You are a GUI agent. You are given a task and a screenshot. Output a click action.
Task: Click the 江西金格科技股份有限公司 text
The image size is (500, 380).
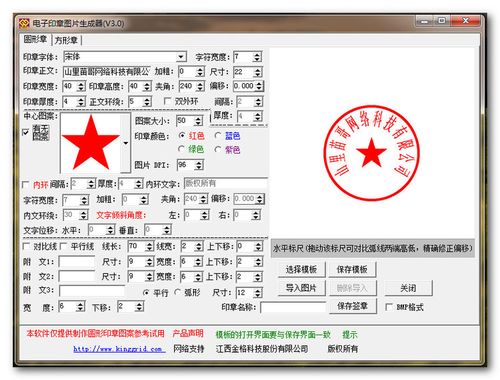(x=262, y=349)
